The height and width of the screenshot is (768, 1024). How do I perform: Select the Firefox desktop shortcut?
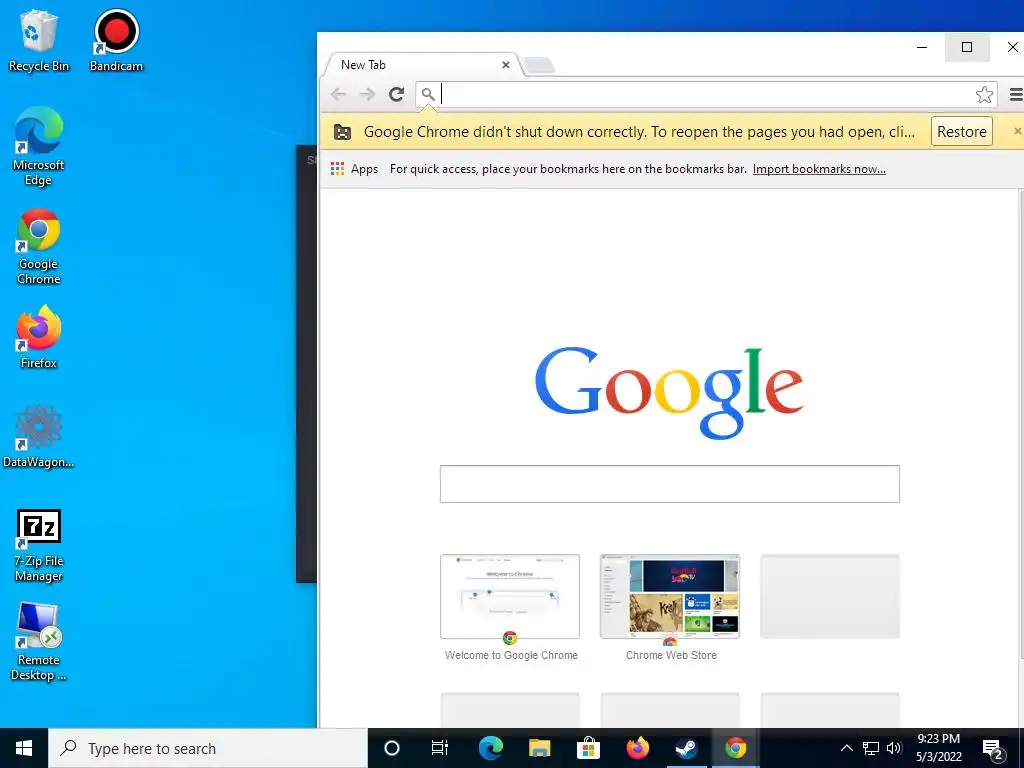pyautogui.click(x=38, y=338)
